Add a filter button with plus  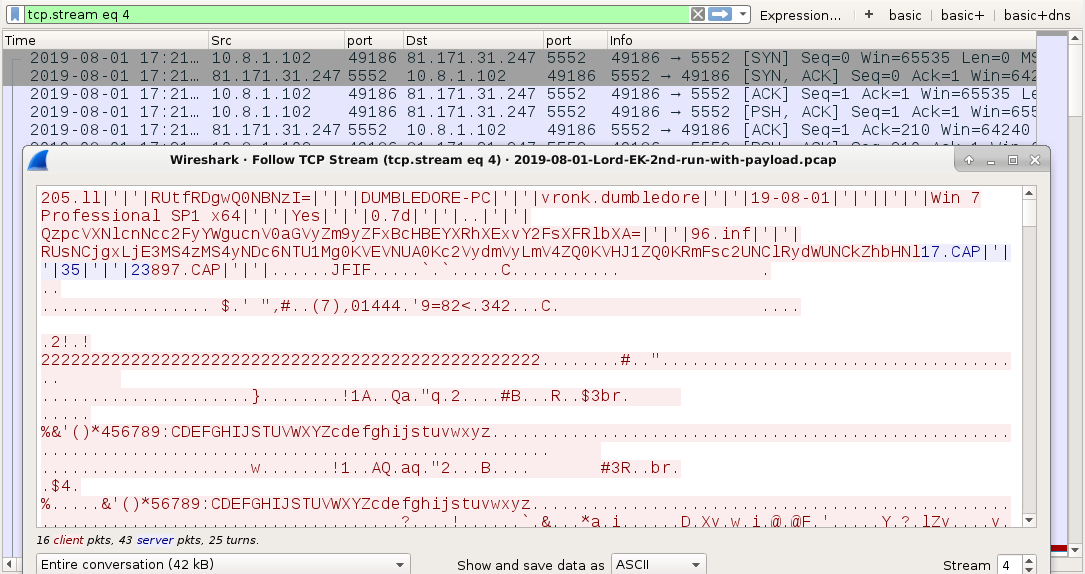pyautogui.click(x=868, y=15)
